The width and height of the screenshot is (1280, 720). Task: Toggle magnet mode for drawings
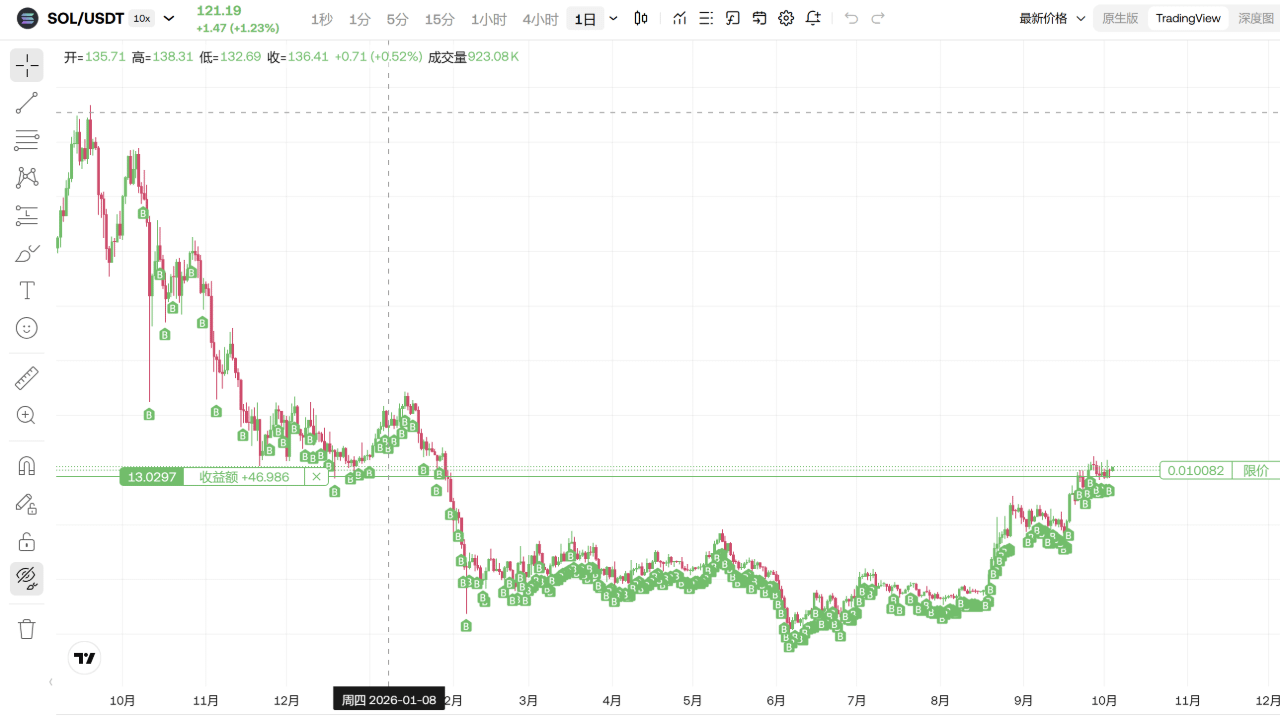pyautogui.click(x=27, y=466)
